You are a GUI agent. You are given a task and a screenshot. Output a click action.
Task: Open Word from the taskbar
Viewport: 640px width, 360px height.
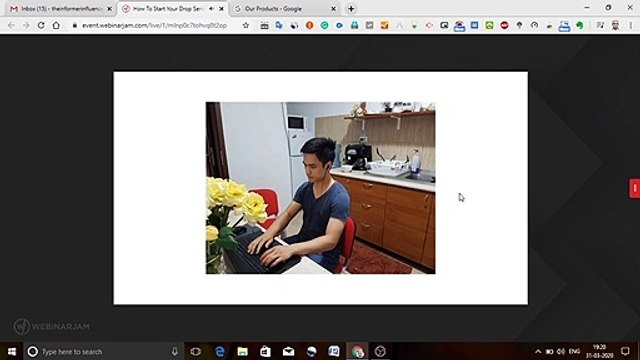[x=334, y=351]
